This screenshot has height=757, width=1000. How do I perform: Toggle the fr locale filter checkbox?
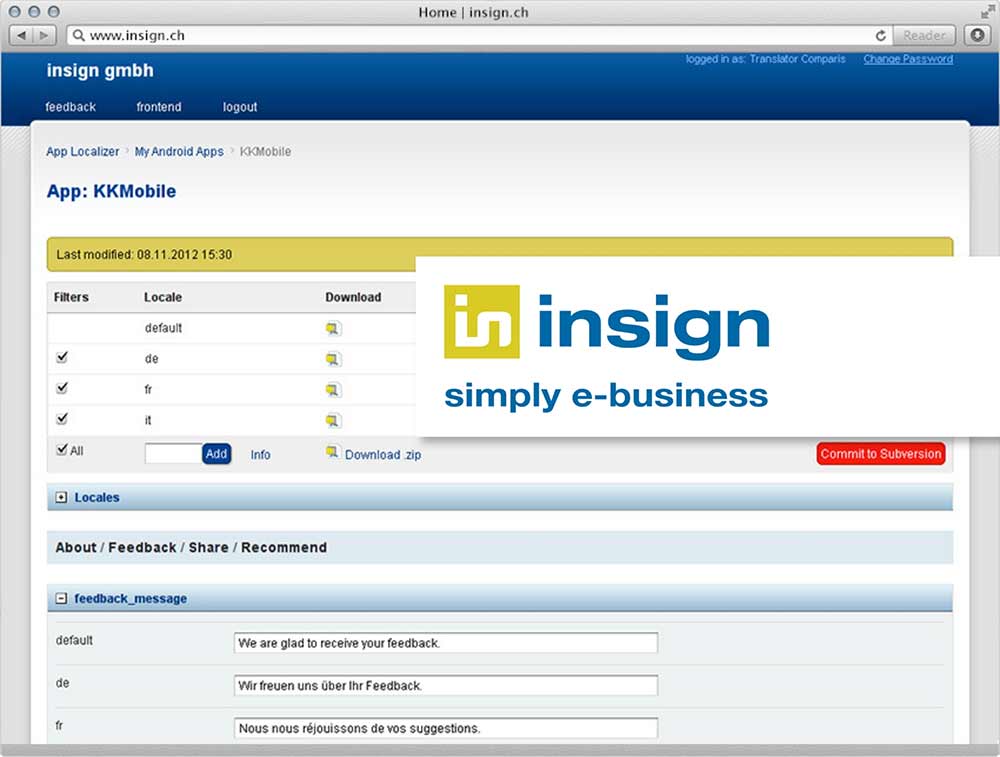click(x=62, y=388)
